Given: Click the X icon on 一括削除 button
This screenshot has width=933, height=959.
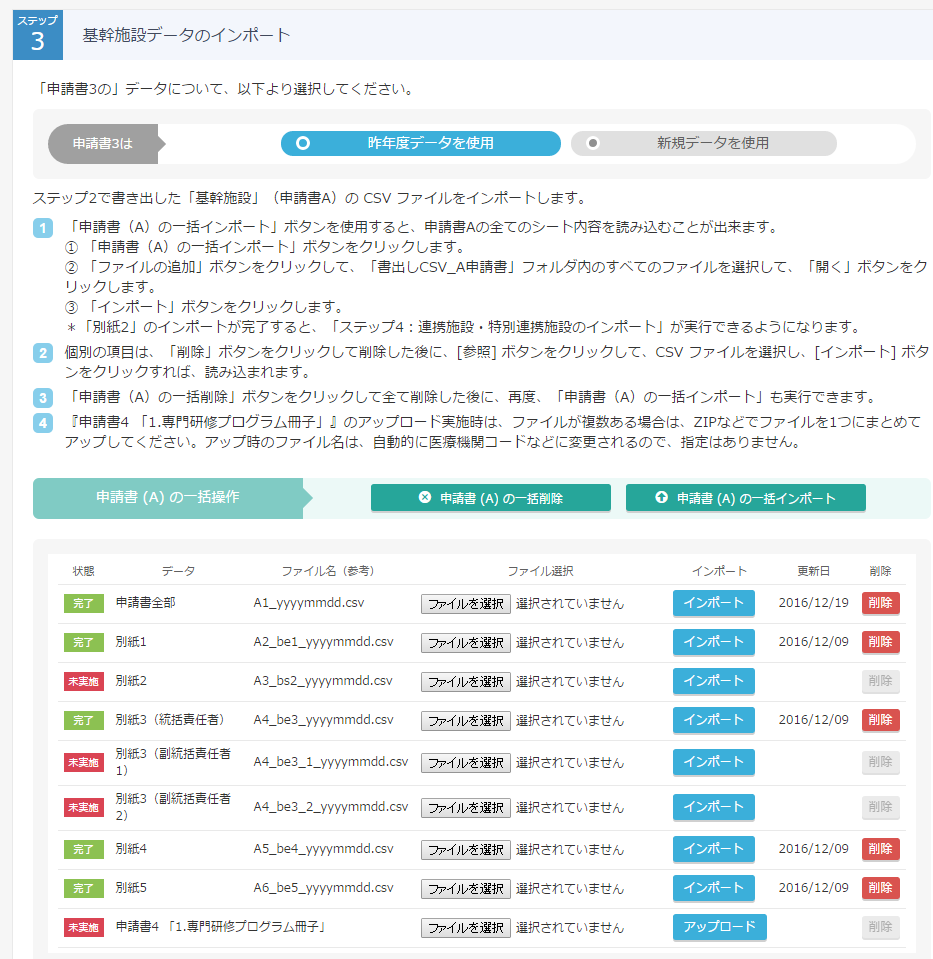Looking at the screenshot, I should [425, 498].
